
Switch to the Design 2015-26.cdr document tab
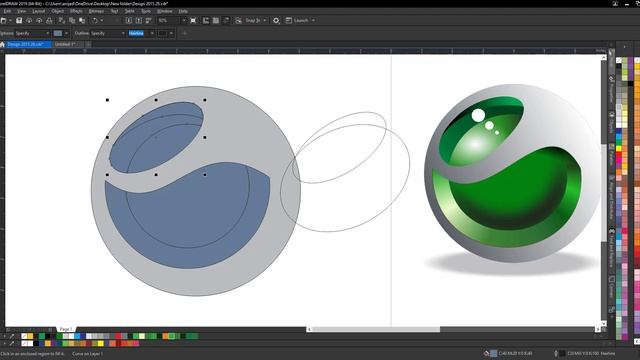click(29, 44)
